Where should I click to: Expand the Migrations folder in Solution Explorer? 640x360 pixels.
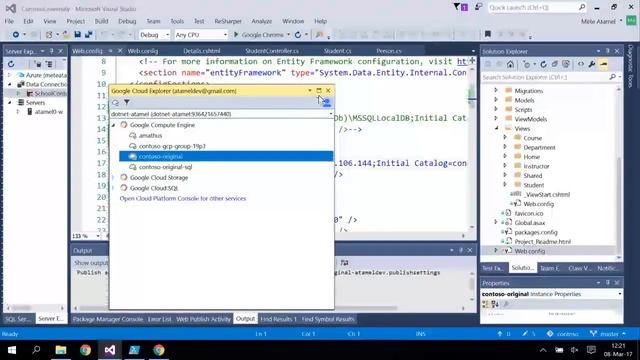coord(496,91)
